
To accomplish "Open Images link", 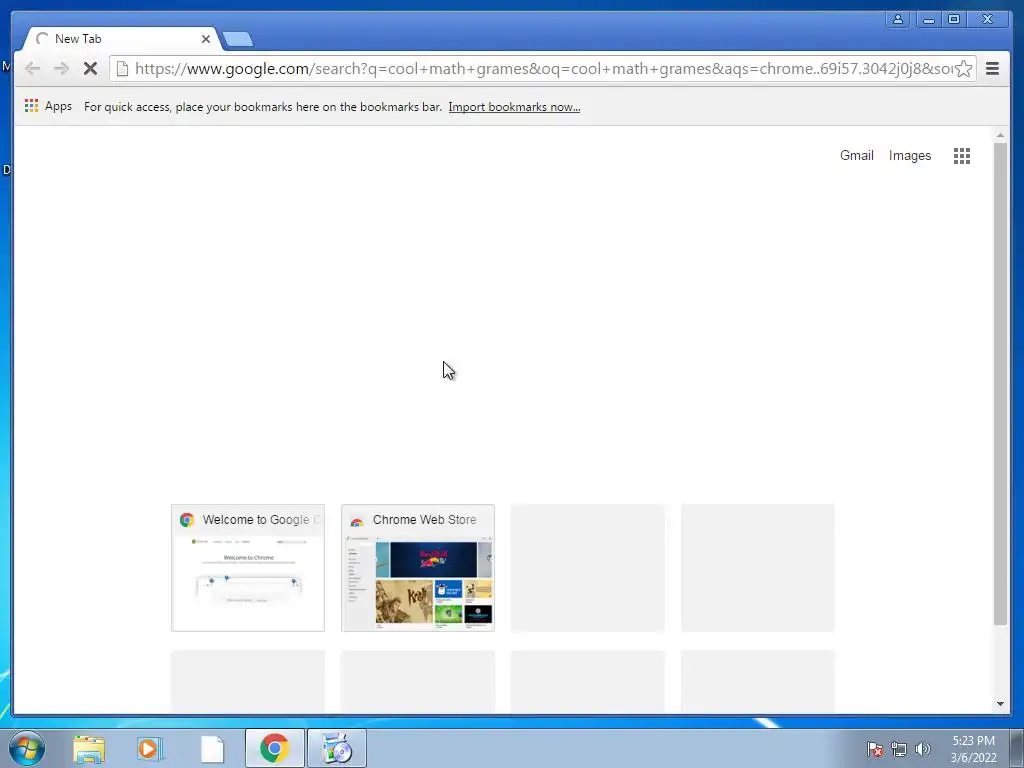I will pyautogui.click(x=910, y=155).
